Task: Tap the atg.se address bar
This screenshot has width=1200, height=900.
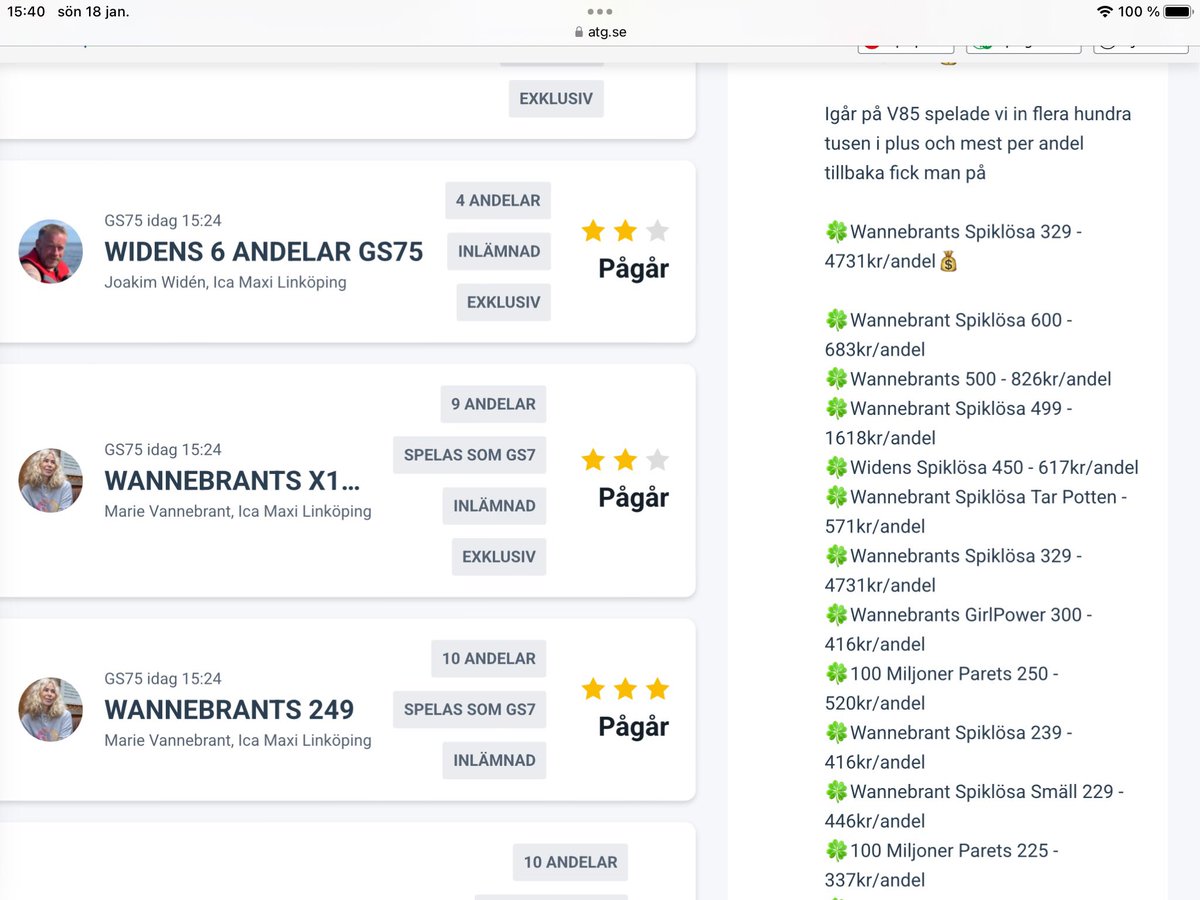Action: tap(600, 31)
